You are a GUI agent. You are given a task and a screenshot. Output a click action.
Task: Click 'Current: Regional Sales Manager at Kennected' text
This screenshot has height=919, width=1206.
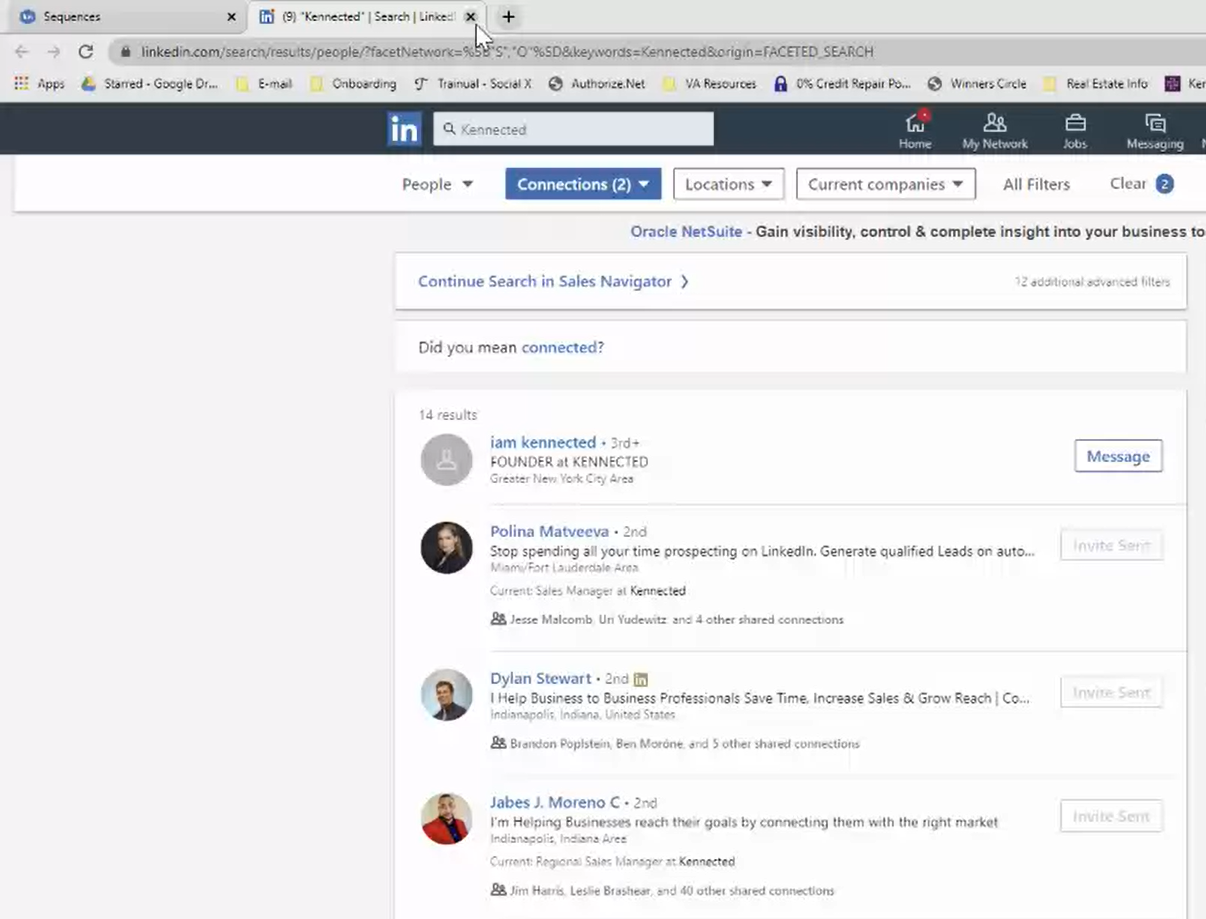pos(612,861)
